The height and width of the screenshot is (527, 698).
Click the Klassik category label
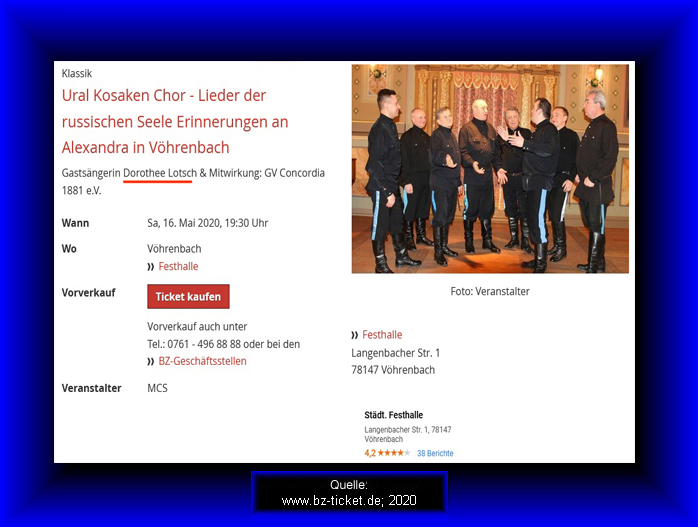click(77, 73)
